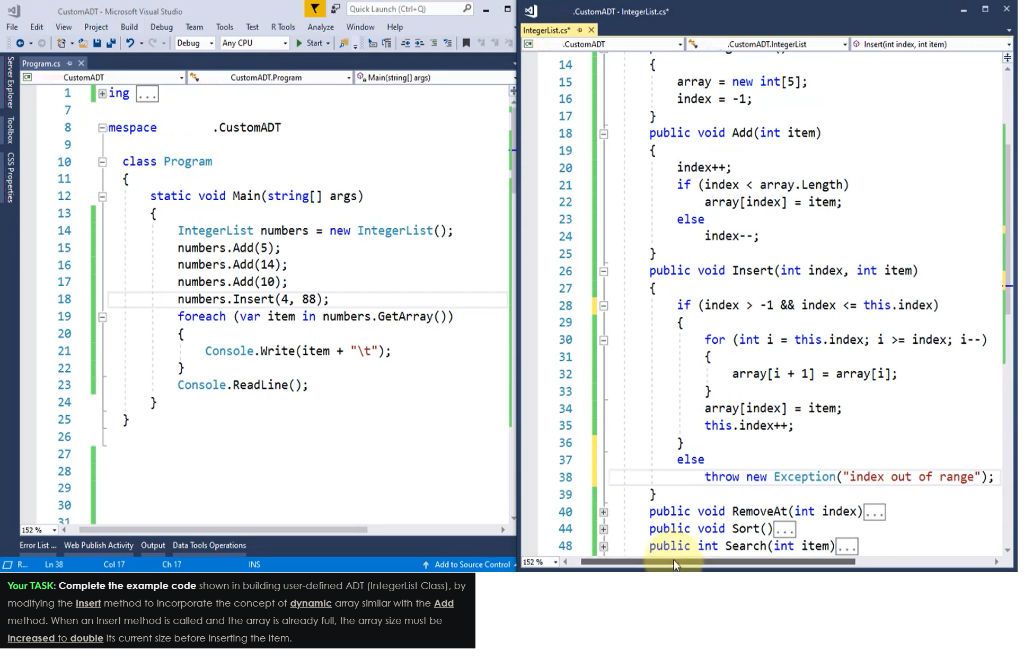The image size is (1024, 659).
Task: Click the Undo icon on the toolbar
Action: coord(130,42)
